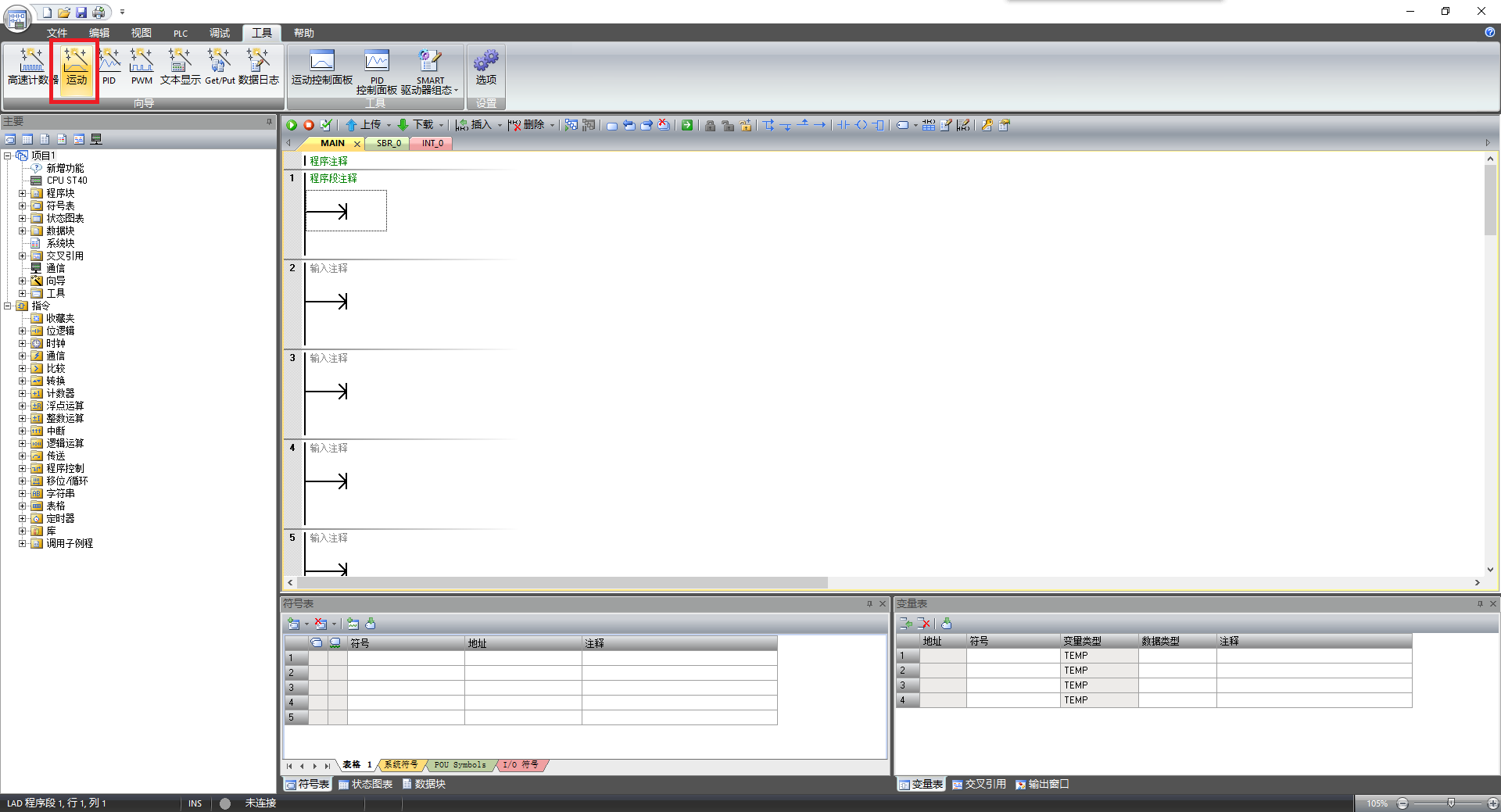Open the help question mark icon
This screenshot has height=812, width=1501.
1490,32
